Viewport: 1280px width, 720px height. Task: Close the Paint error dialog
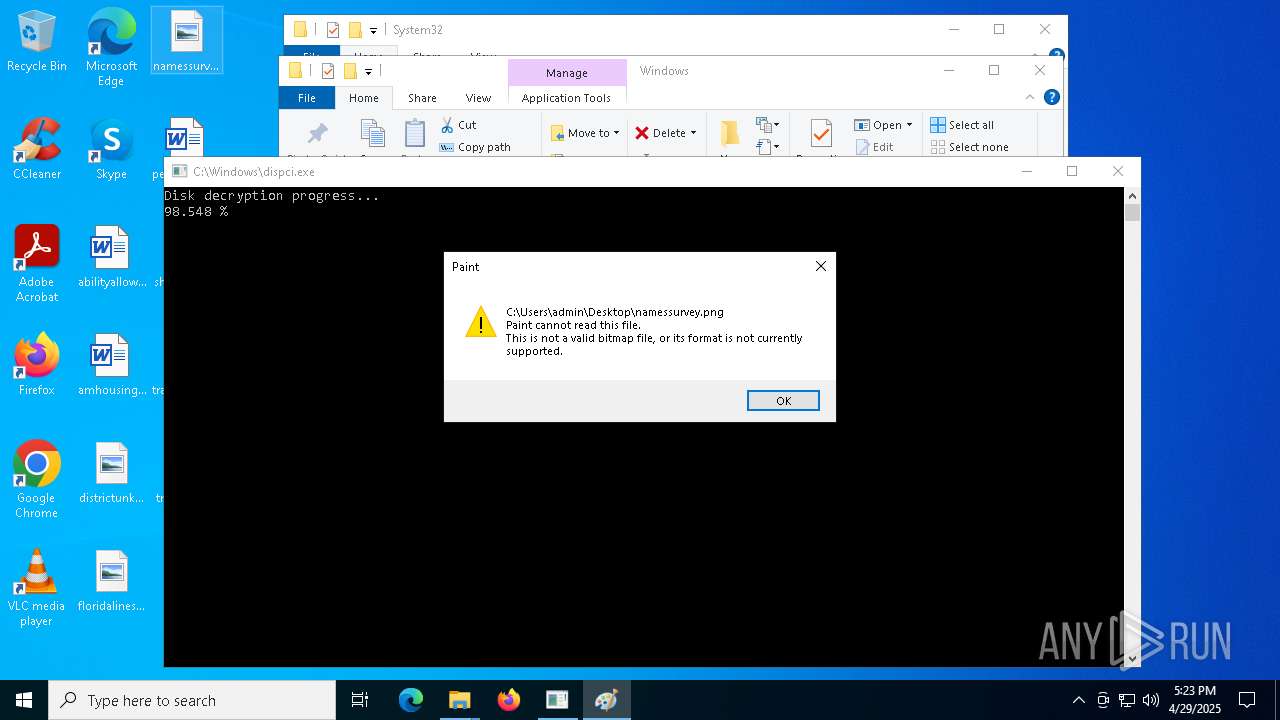[821, 266]
